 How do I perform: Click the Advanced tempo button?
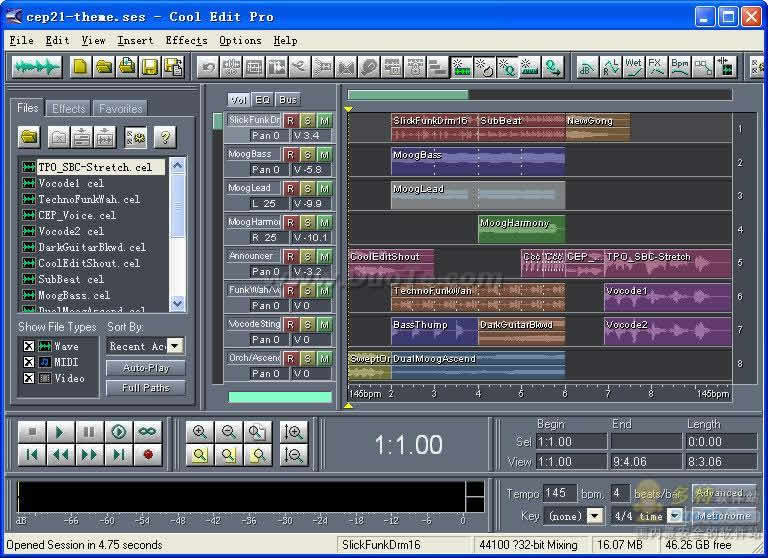pyautogui.click(x=724, y=493)
